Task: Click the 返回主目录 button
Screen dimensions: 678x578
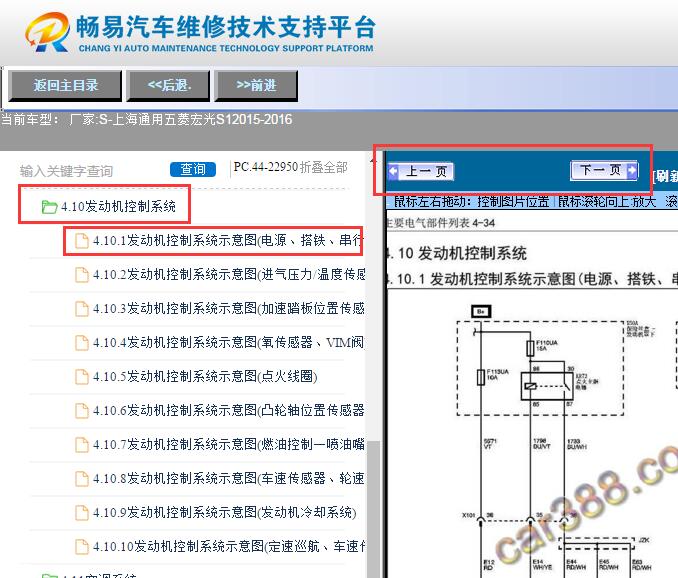Action: click(x=65, y=86)
